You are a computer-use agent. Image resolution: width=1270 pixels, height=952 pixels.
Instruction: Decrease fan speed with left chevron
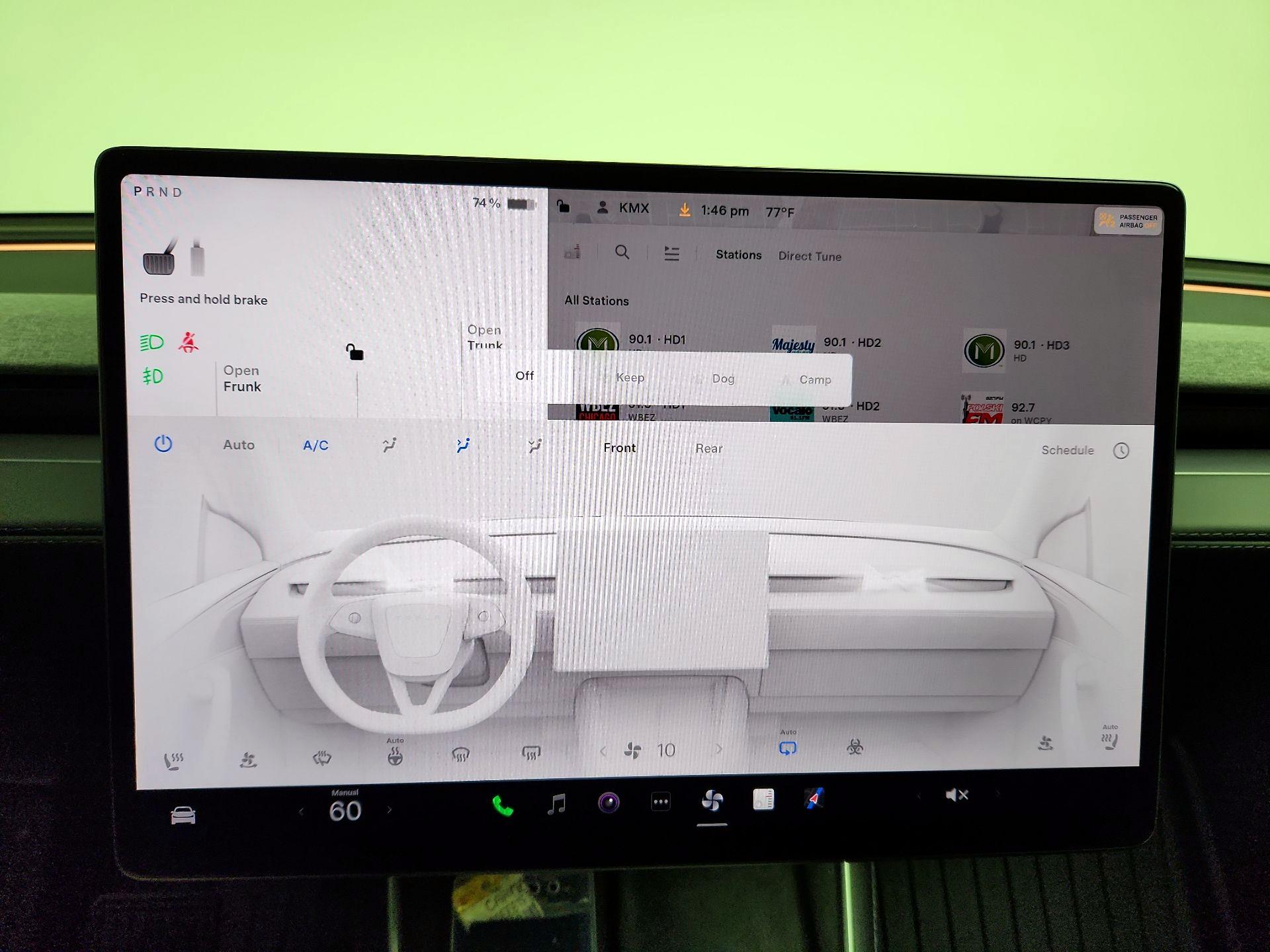[x=603, y=751]
